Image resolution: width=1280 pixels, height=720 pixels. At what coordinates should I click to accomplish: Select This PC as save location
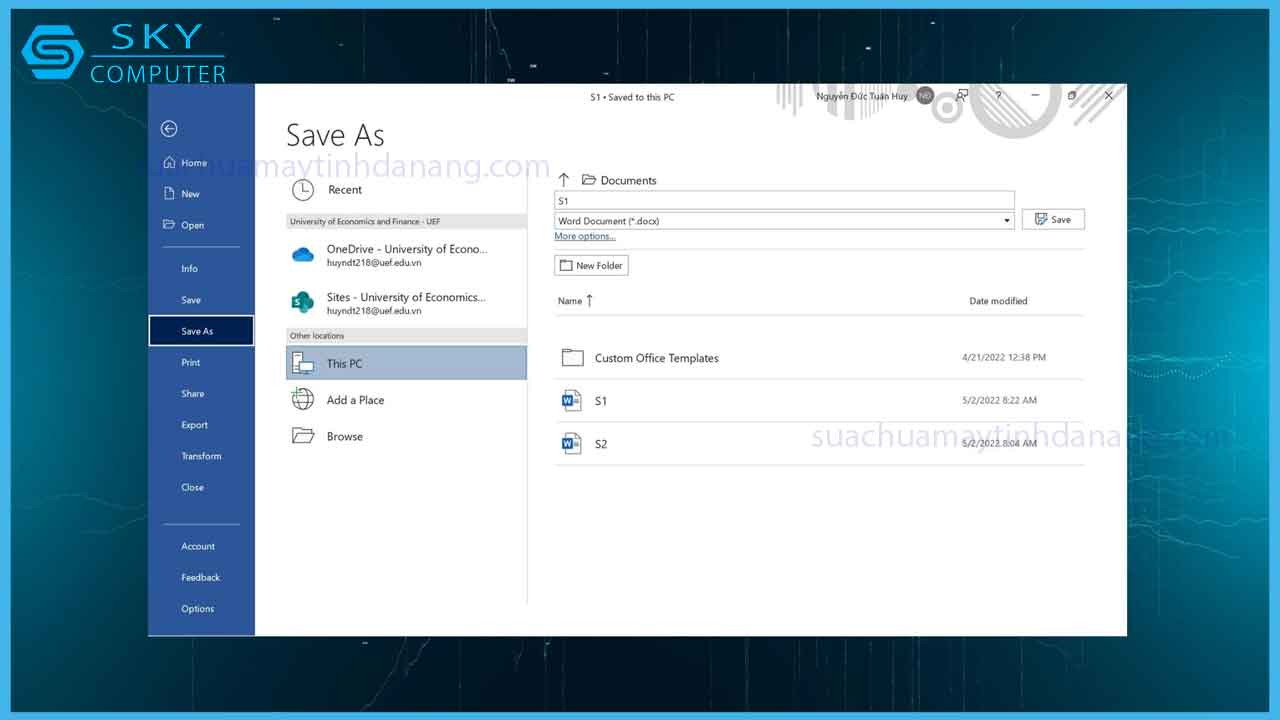pos(406,363)
